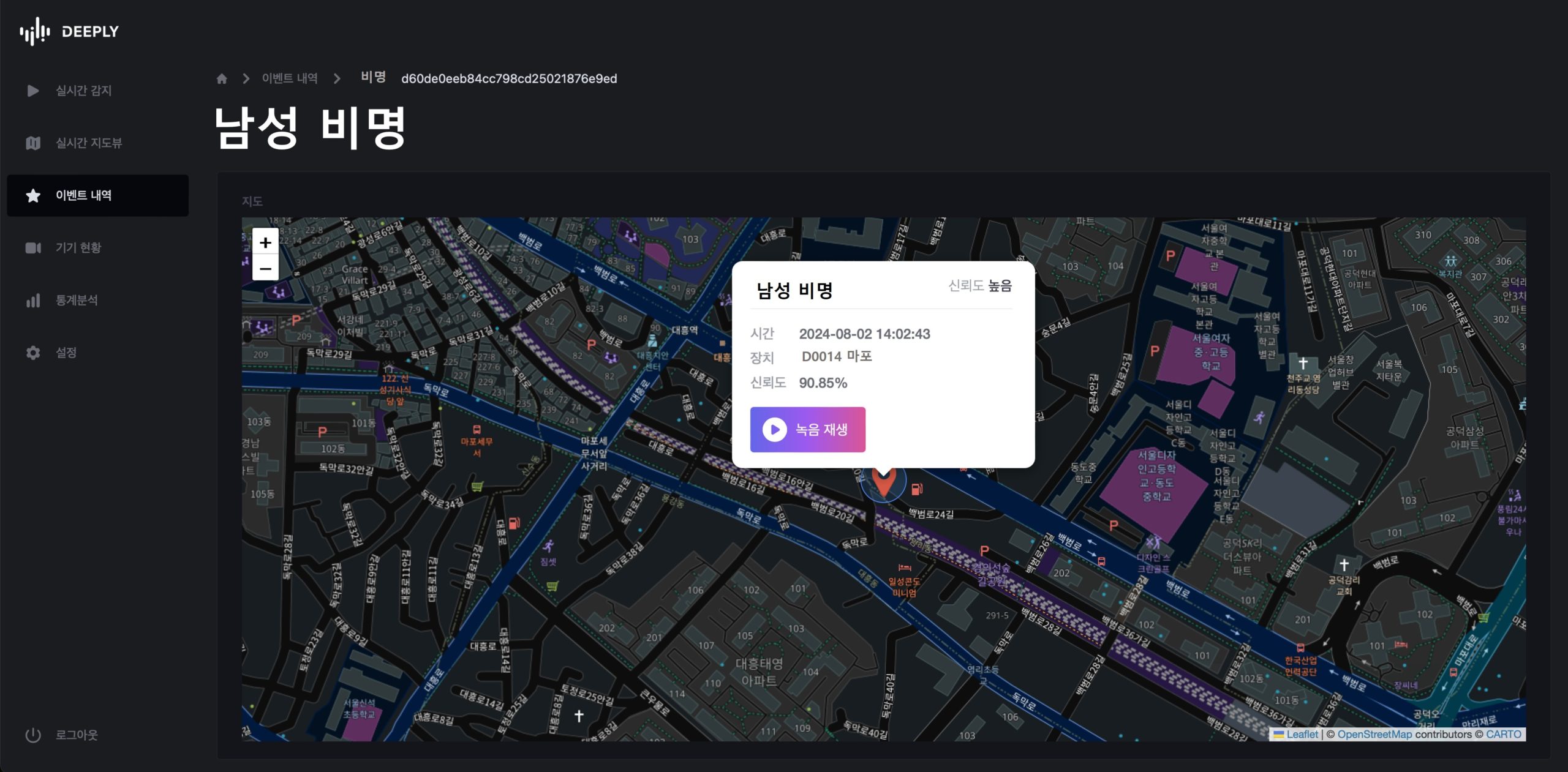1568x772 pixels.
Task: Click the home icon in the breadcrumb
Action: (x=222, y=78)
